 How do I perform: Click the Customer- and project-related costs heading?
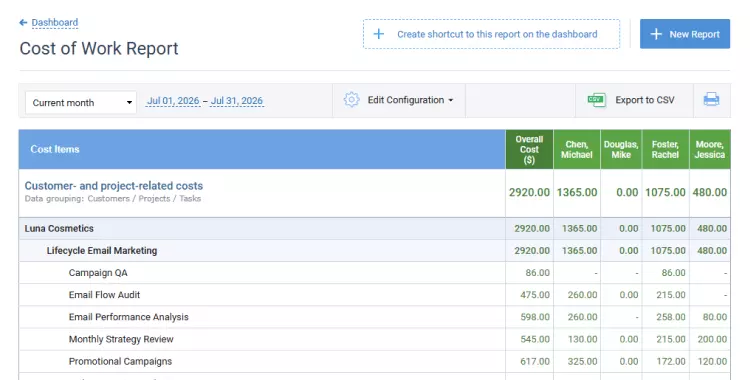pyautogui.click(x=114, y=186)
